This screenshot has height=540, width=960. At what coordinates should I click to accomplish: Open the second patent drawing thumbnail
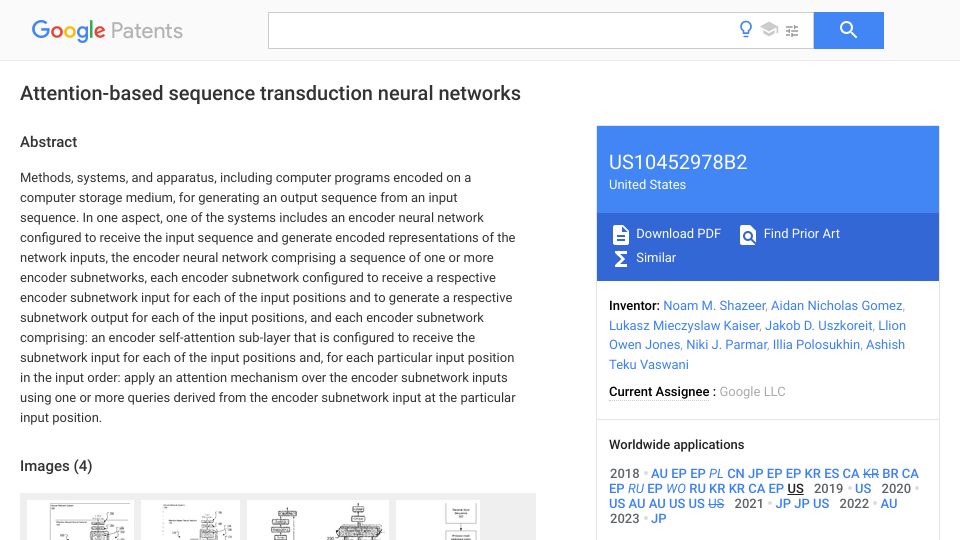(190, 520)
